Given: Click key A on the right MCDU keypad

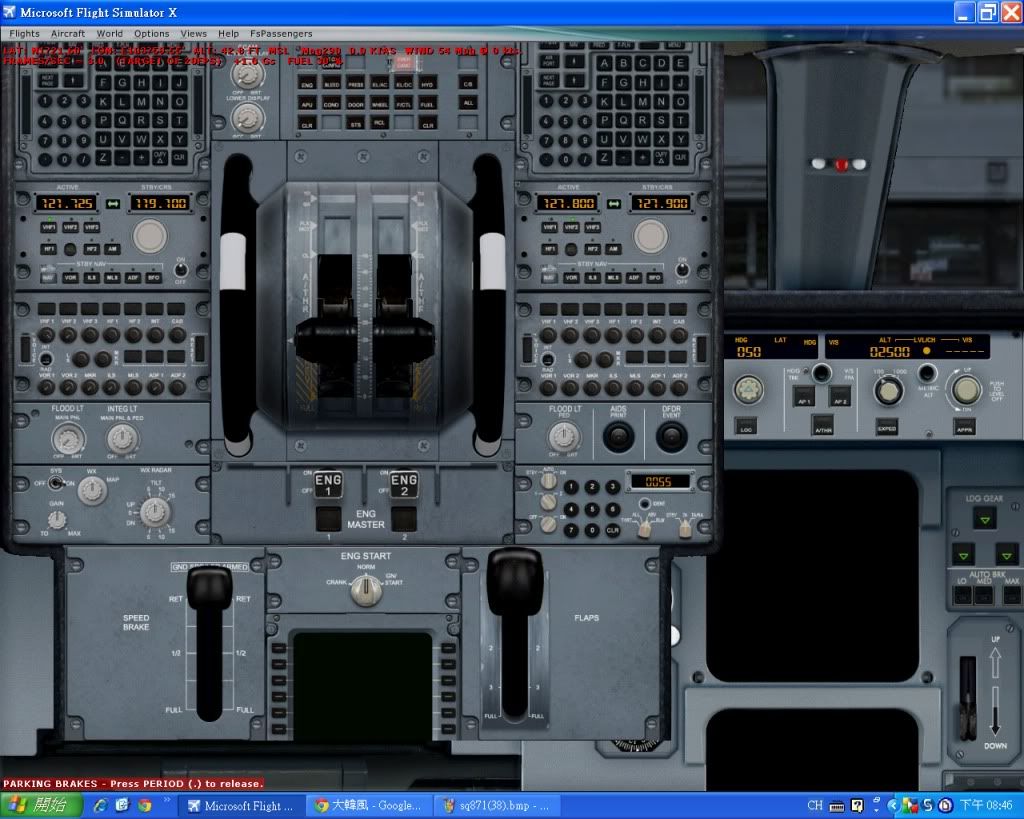Looking at the screenshot, I should point(604,63).
